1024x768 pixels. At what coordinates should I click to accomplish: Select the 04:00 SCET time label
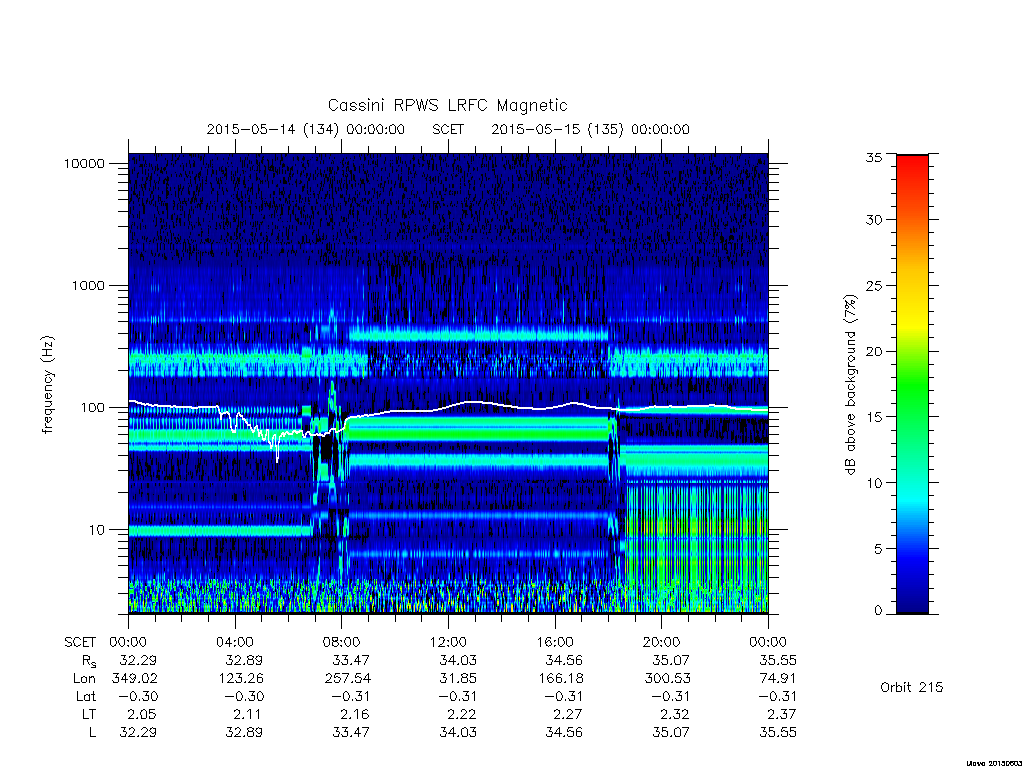234,642
